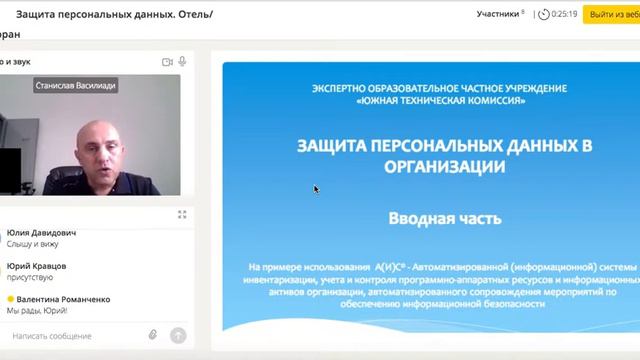
Task: Toggle the webcam camera icon
Action: coord(167,62)
